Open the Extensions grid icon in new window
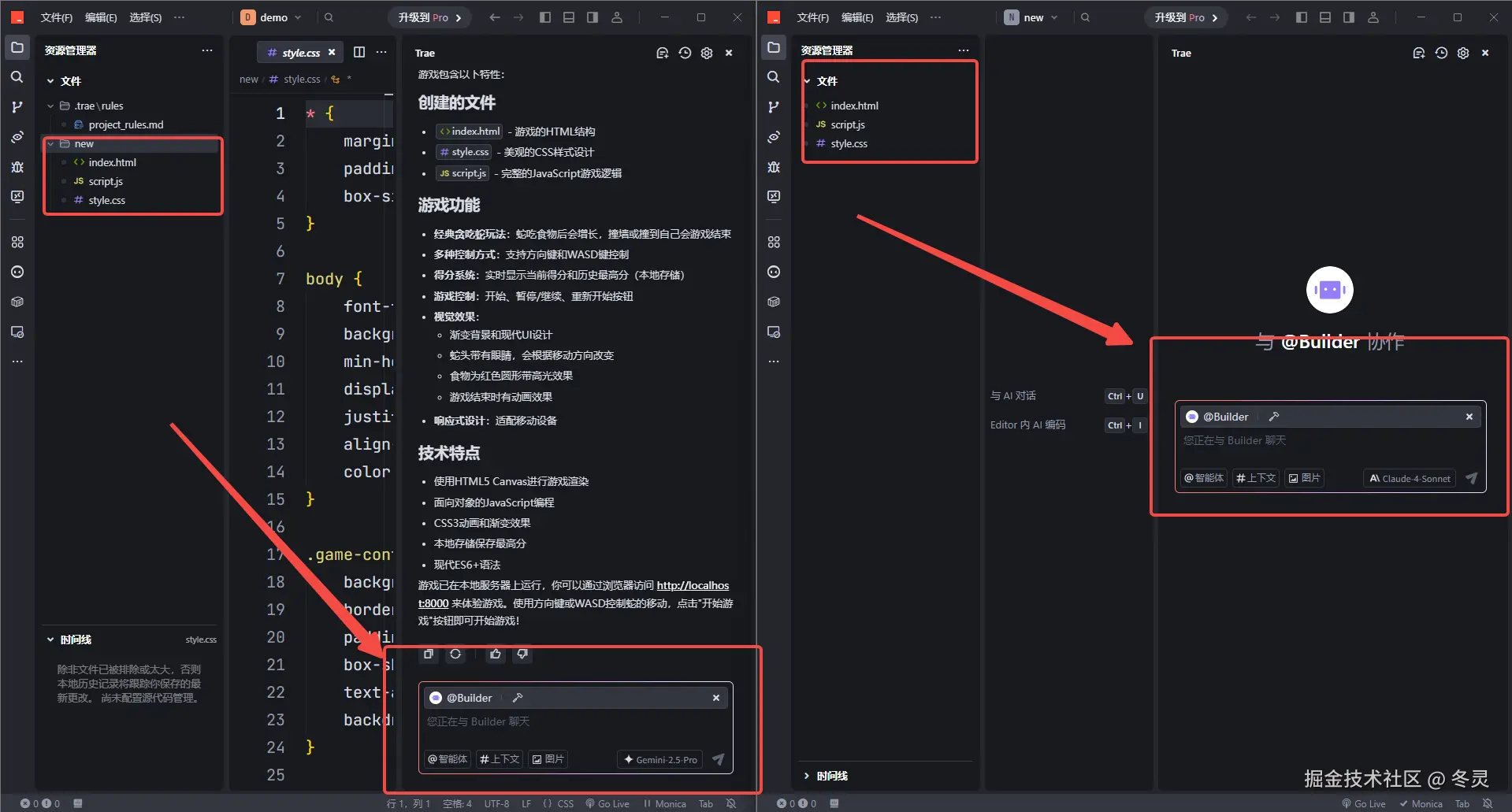 (773, 242)
